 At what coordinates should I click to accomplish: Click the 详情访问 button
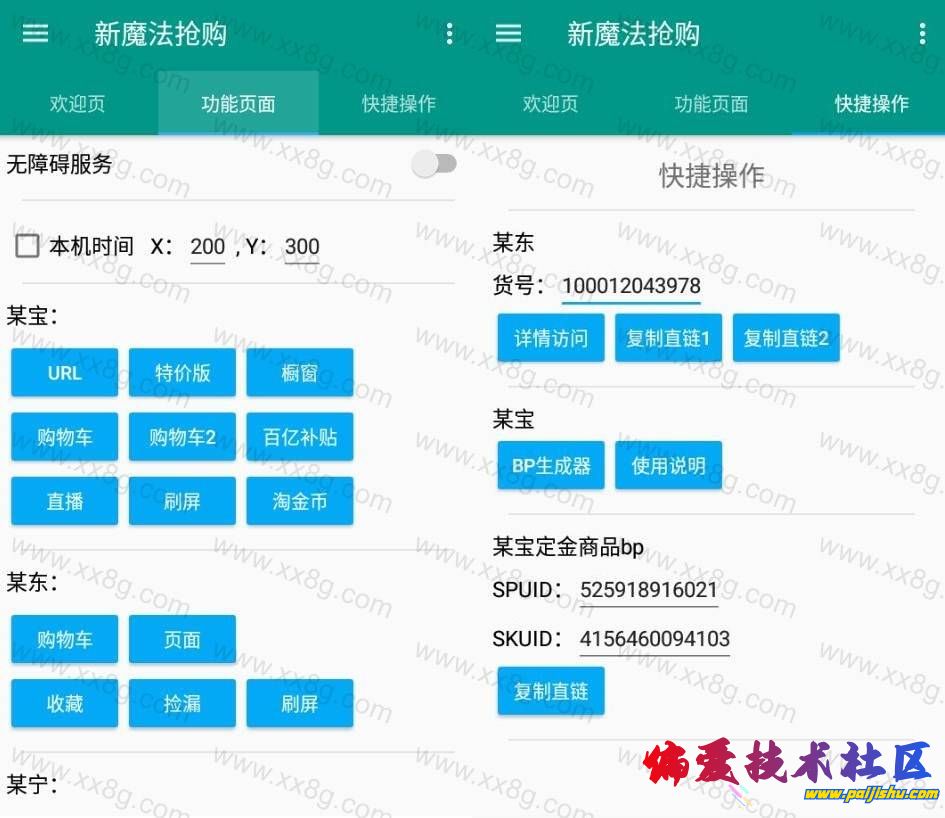click(551, 338)
